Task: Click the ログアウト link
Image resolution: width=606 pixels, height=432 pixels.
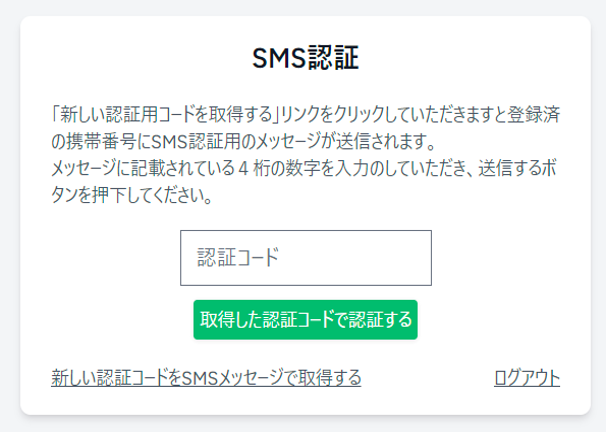Action: tap(526, 377)
